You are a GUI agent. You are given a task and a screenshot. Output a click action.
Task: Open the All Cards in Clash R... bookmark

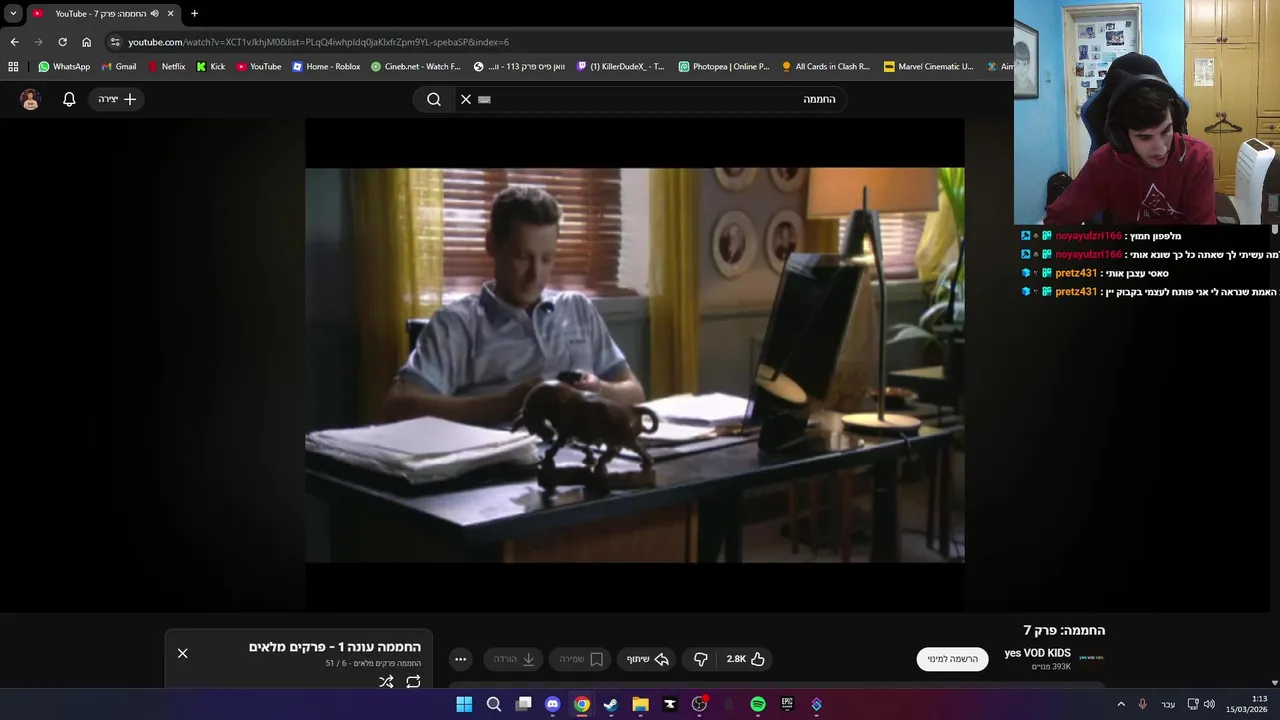(826, 66)
